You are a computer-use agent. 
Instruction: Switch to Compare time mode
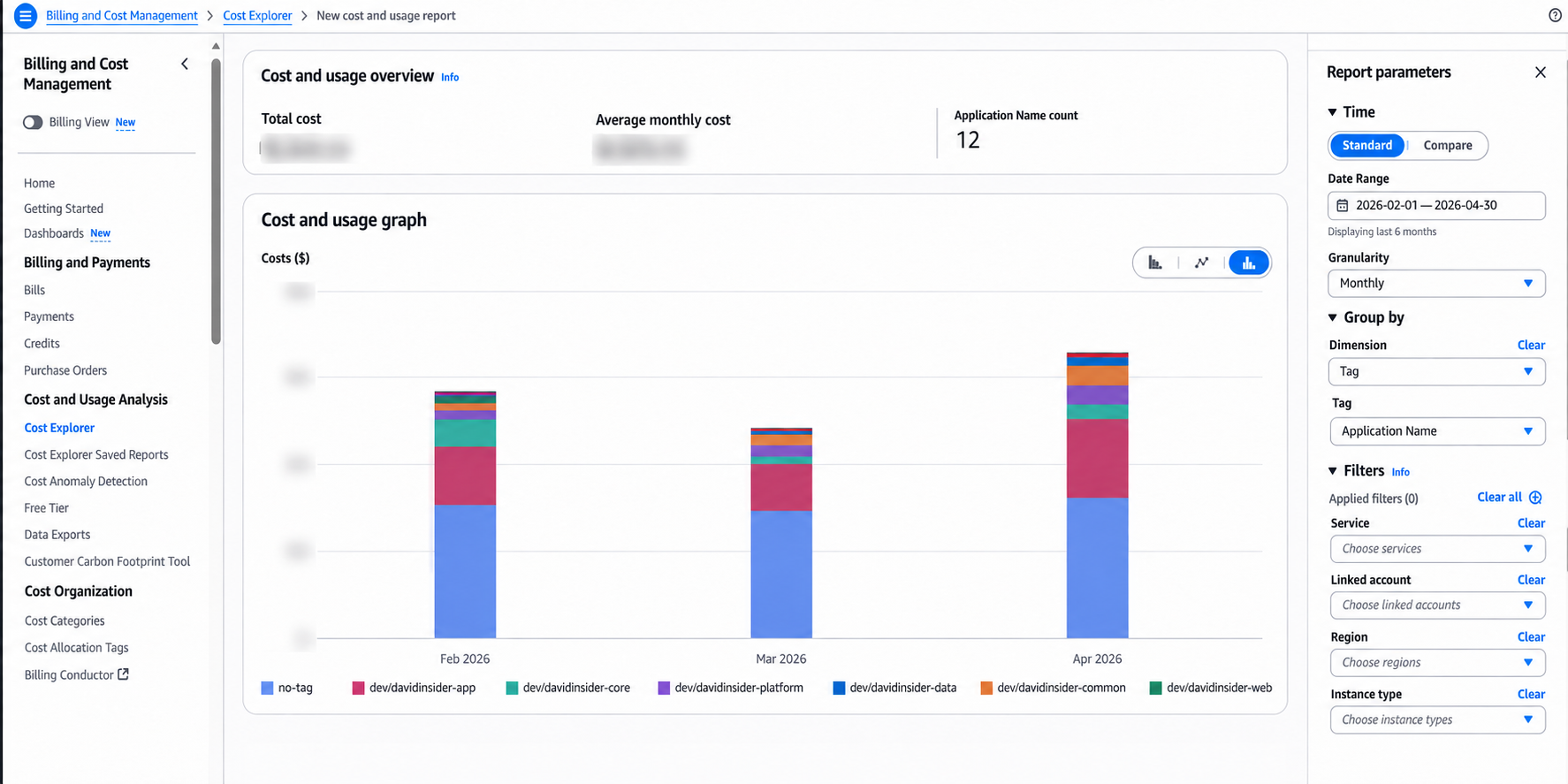click(1448, 146)
